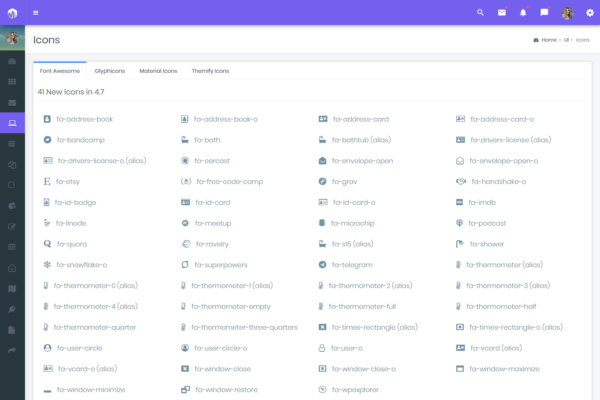Select the fa-eercast label text
The height and width of the screenshot is (400, 600).
[212, 161]
